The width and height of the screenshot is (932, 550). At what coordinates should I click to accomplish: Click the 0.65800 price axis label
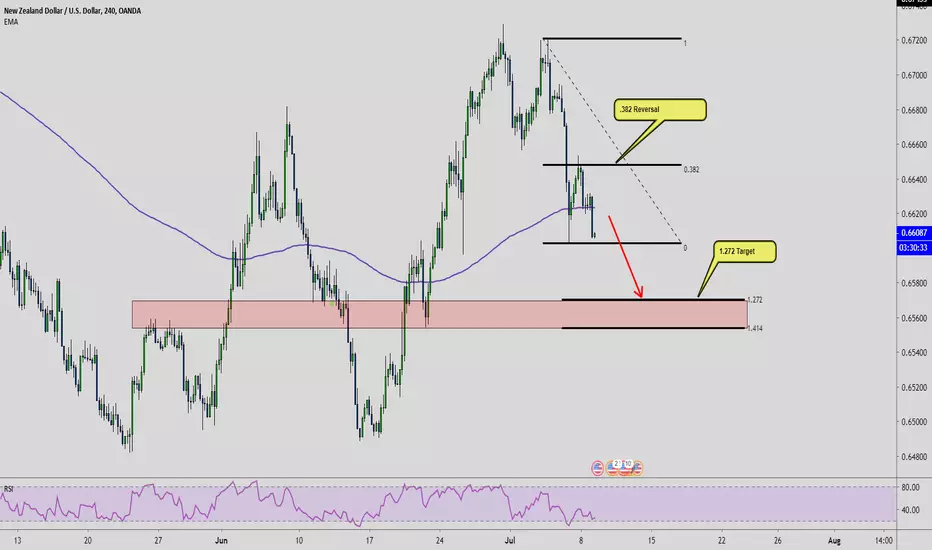(x=914, y=283)
